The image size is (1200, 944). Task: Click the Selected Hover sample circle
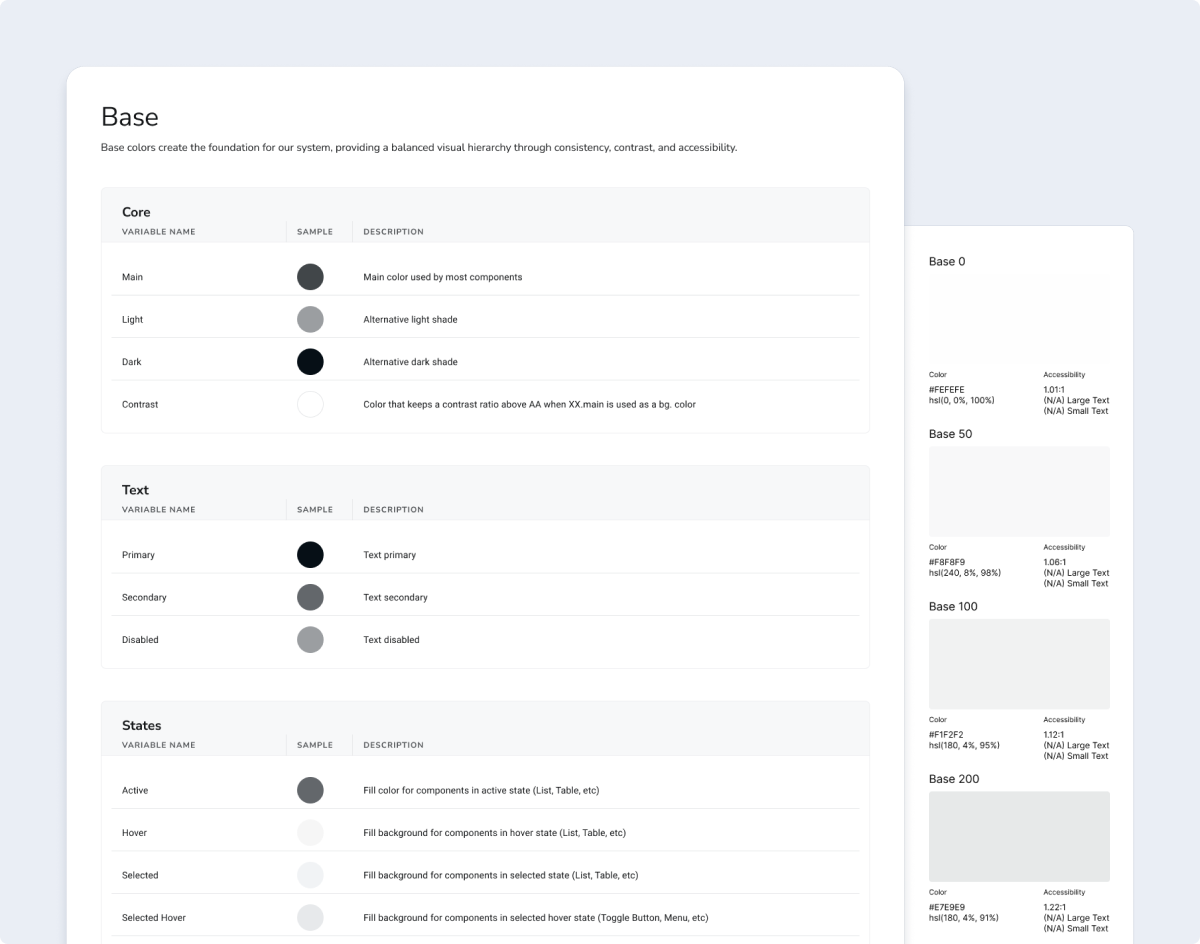(310, 918)
